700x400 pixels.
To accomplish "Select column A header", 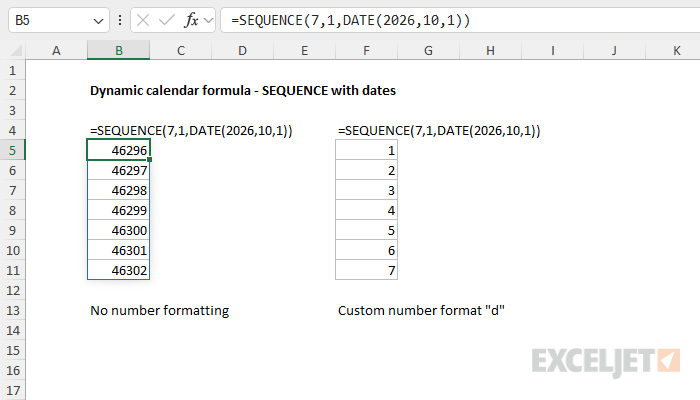I will 56,50.
